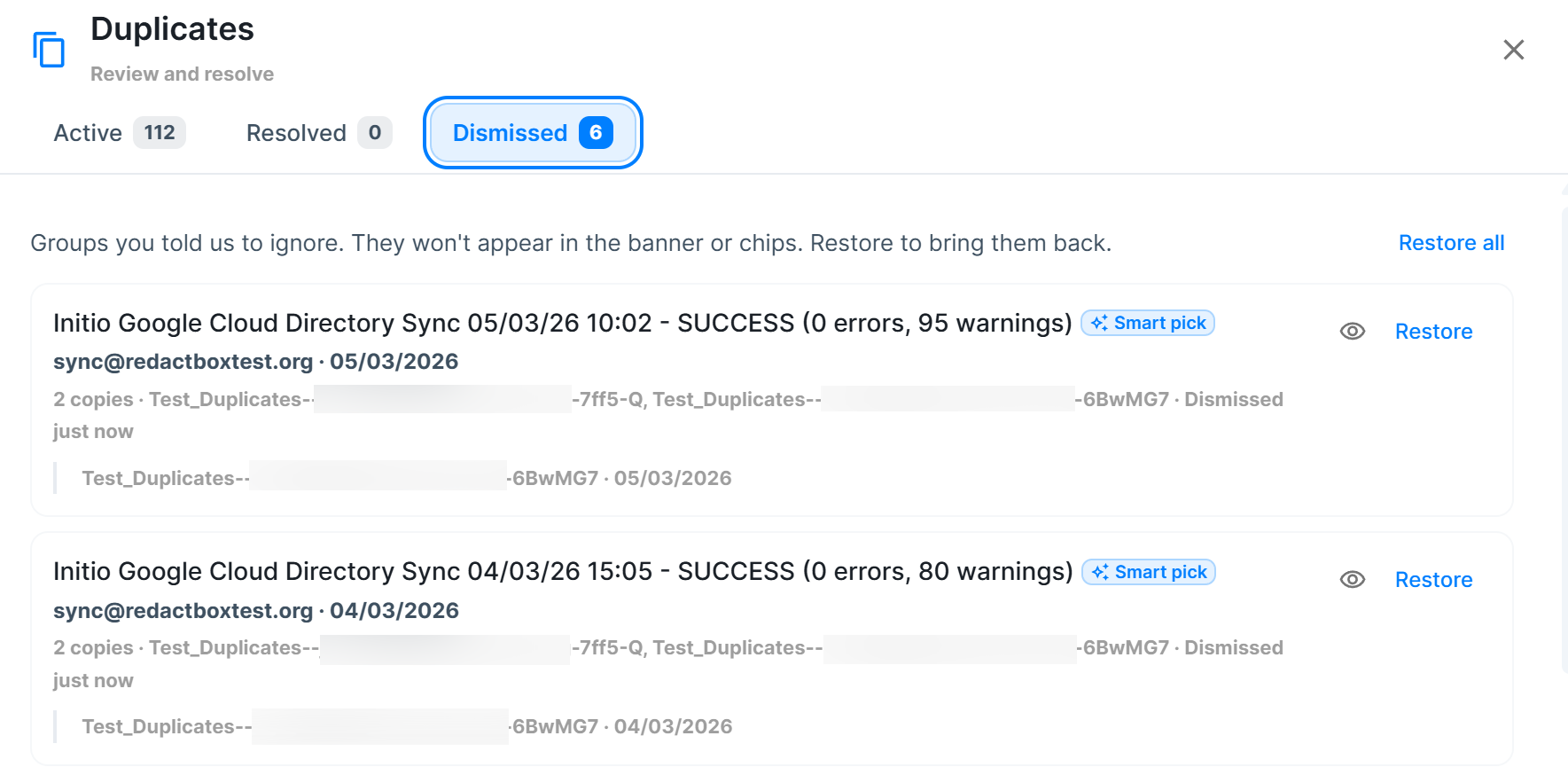Click the 0 count badge on Resolved
The height and width of the screenshot is (775, 1568).
(x=375, y=133)
